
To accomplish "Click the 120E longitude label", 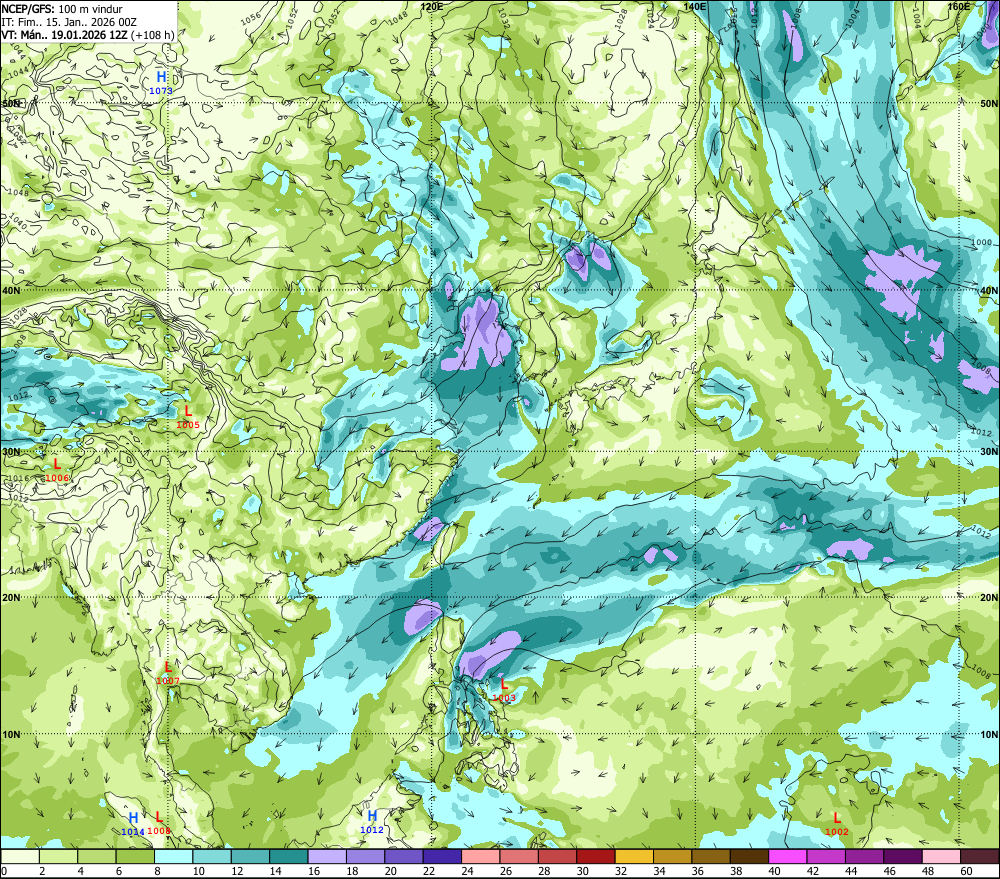I will click(x=432, y=6).
